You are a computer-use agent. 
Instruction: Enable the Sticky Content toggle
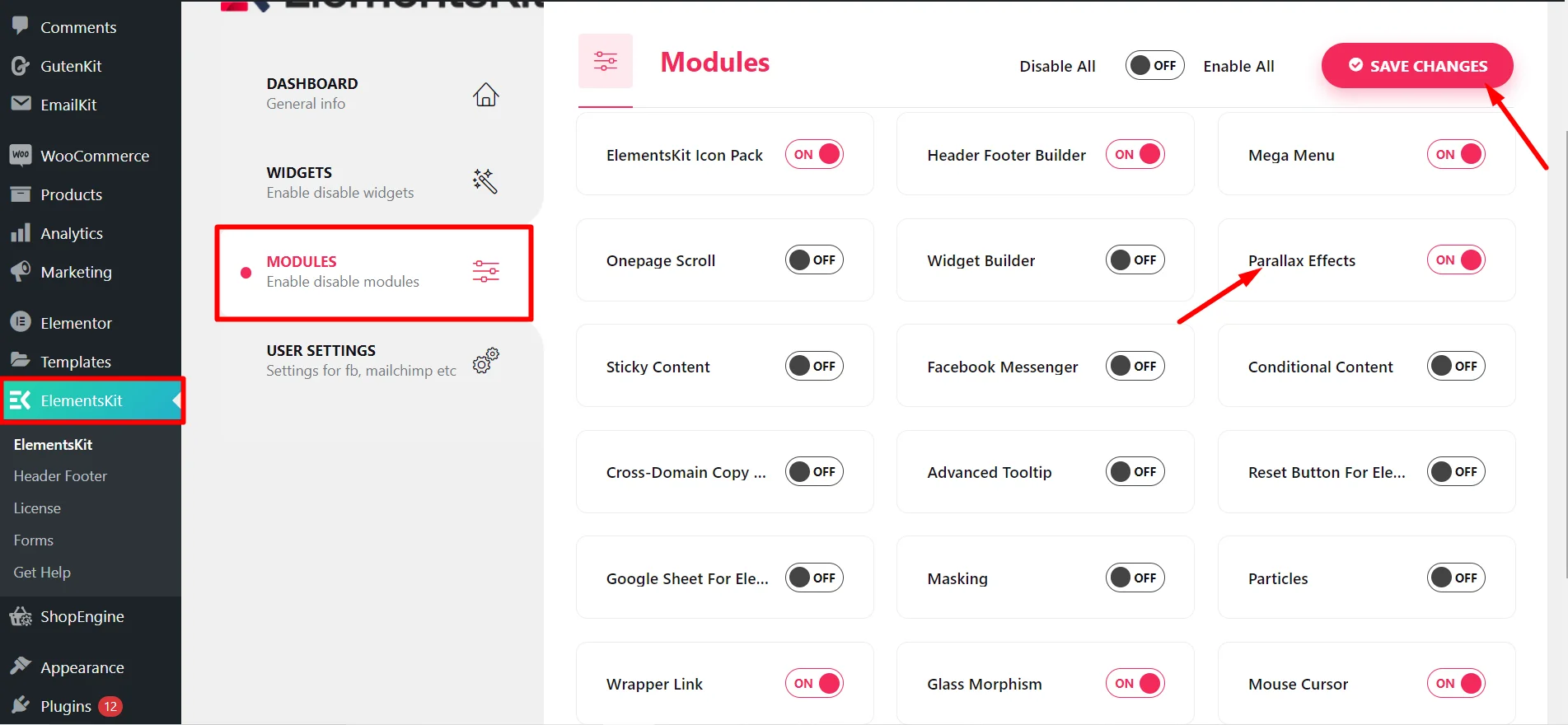click(x=813, y=366)
